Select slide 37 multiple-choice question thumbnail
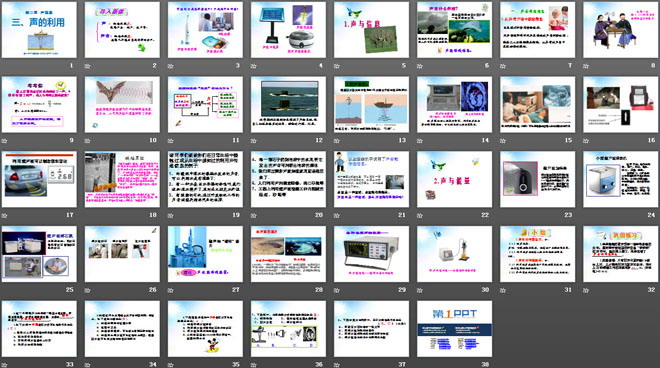This screenshot has height=368, width=660. pos(371,328)
